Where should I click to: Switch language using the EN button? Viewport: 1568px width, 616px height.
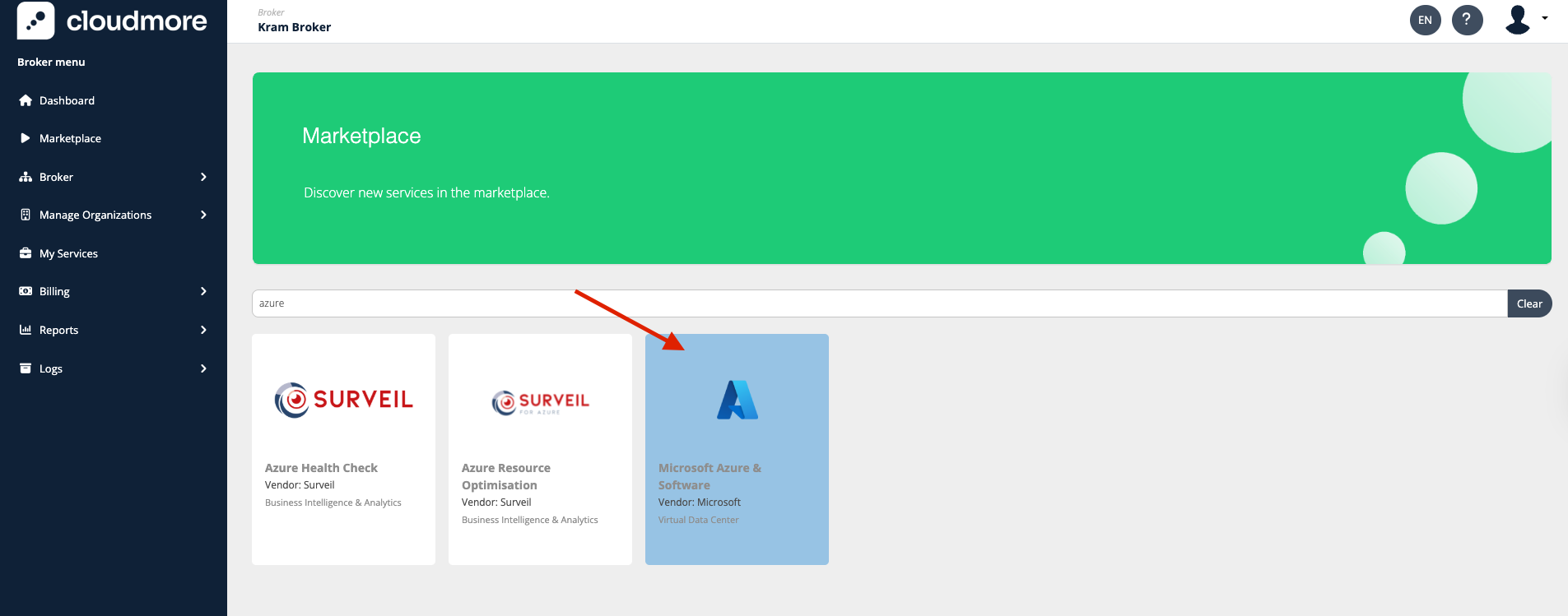[1425, 20]
